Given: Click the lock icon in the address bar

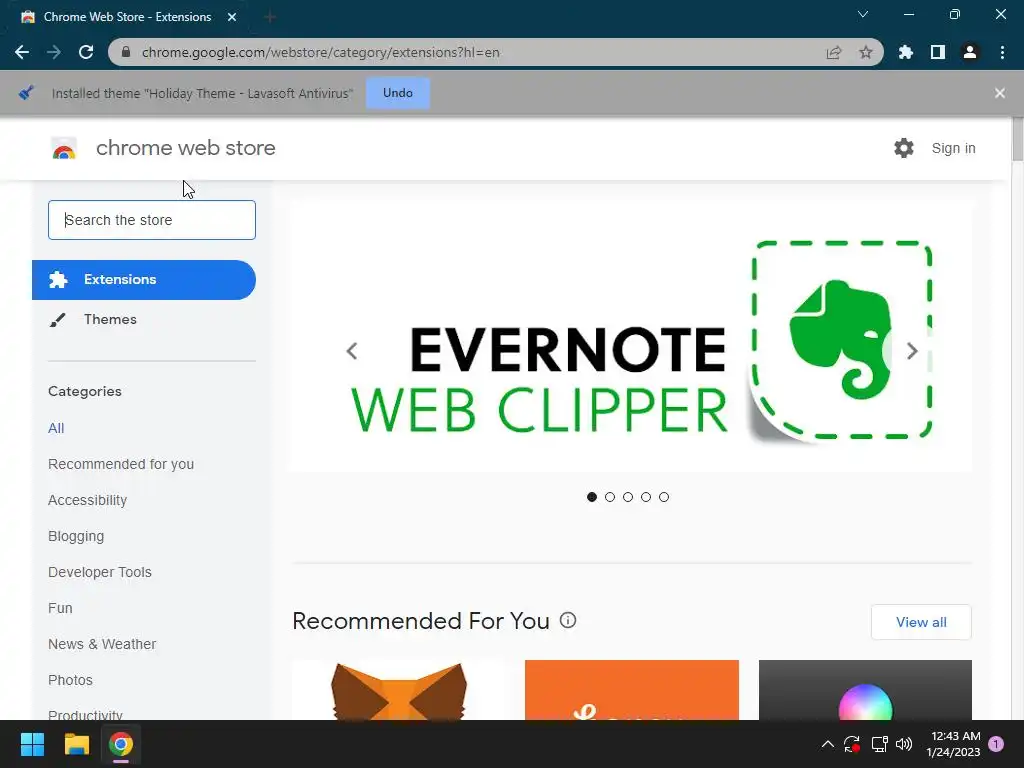Looking at the screenshot, I should click(126, 52).
